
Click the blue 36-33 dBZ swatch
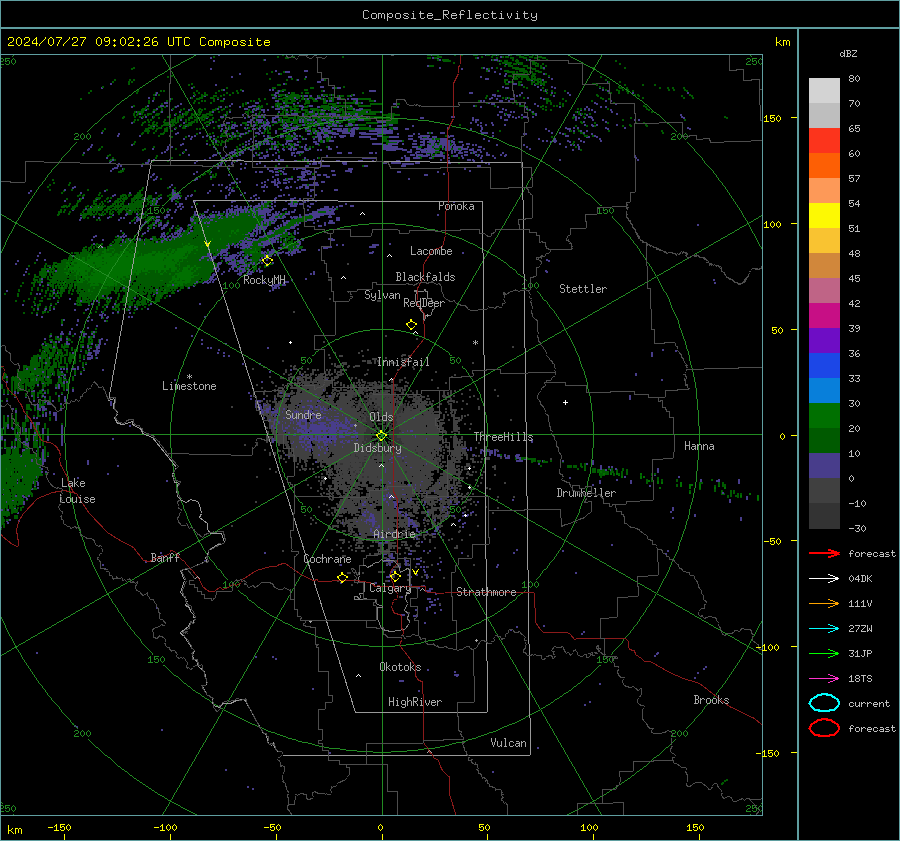click(824, 366)
